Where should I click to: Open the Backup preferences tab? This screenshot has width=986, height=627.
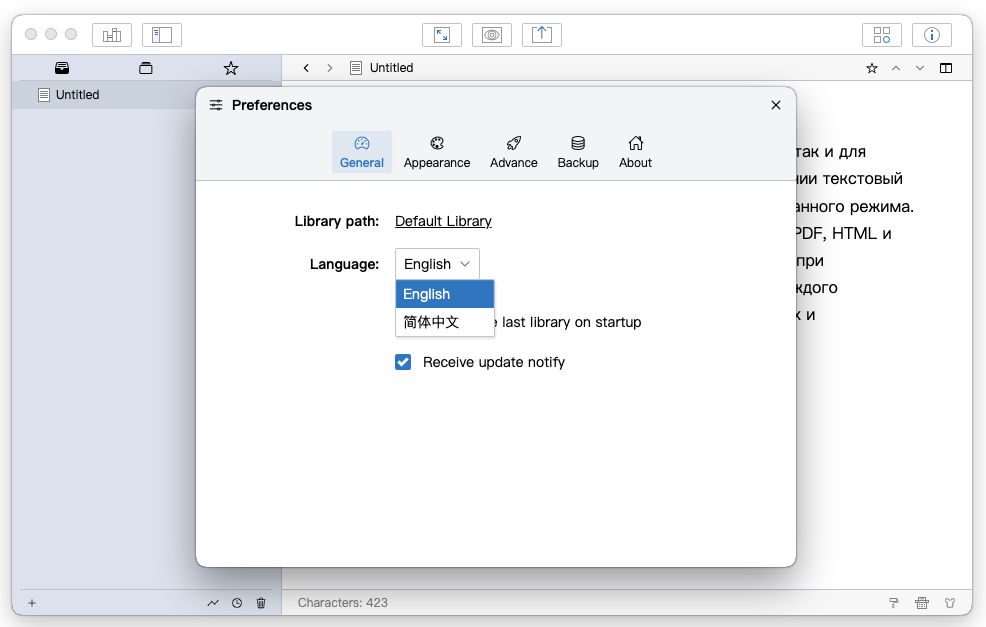pos(577,152)
